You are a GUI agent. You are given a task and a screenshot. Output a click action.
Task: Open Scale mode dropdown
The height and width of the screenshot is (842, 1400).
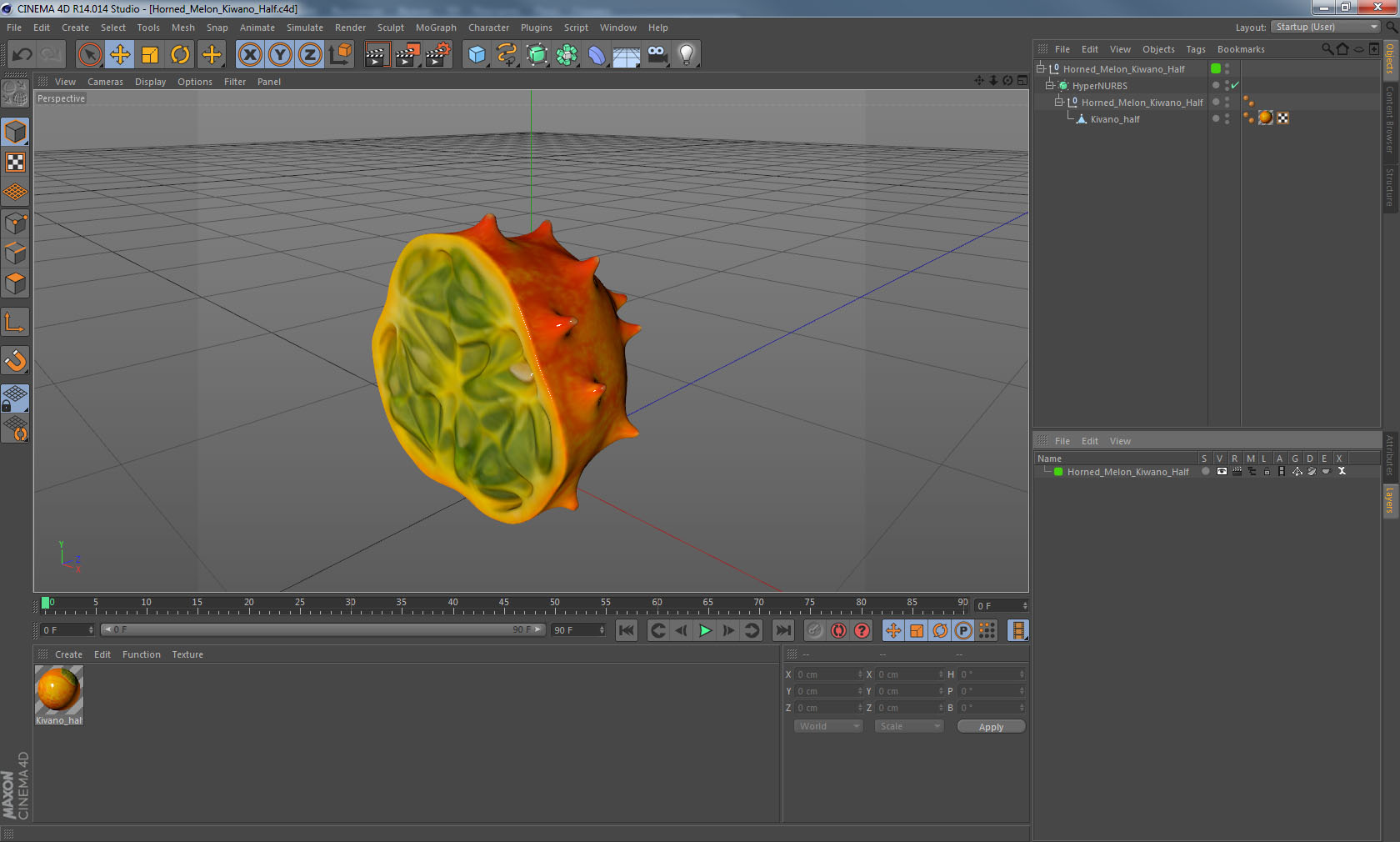[909, 726]
